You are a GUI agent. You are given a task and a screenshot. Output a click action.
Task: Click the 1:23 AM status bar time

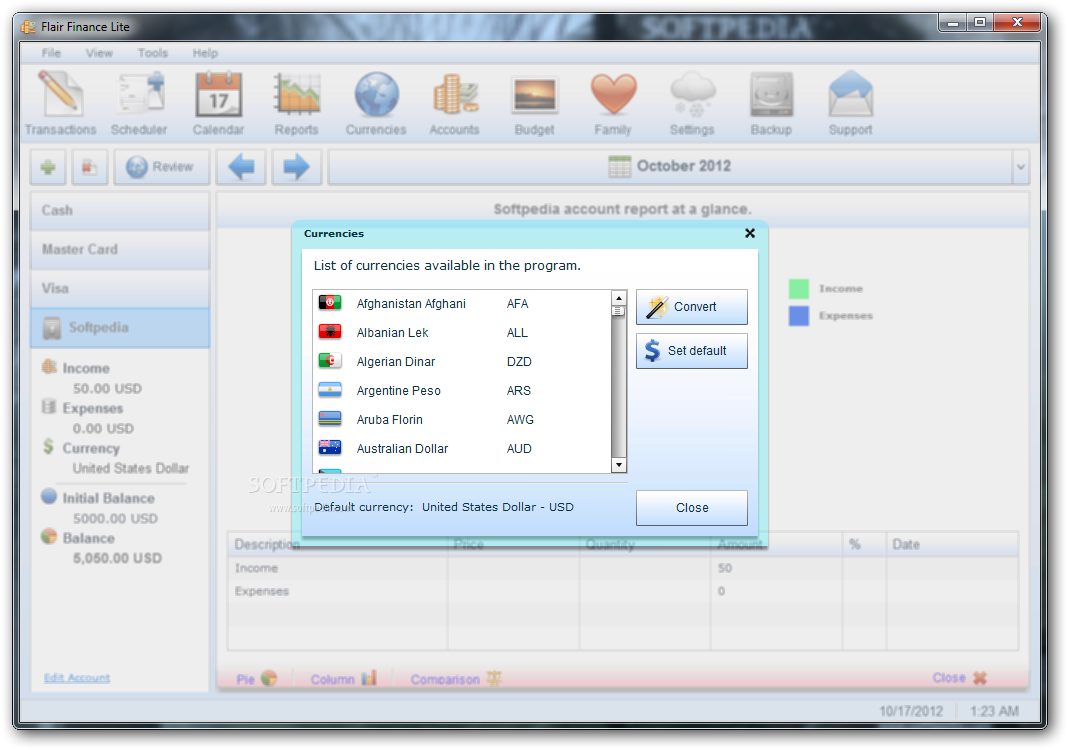click(994, 711)
